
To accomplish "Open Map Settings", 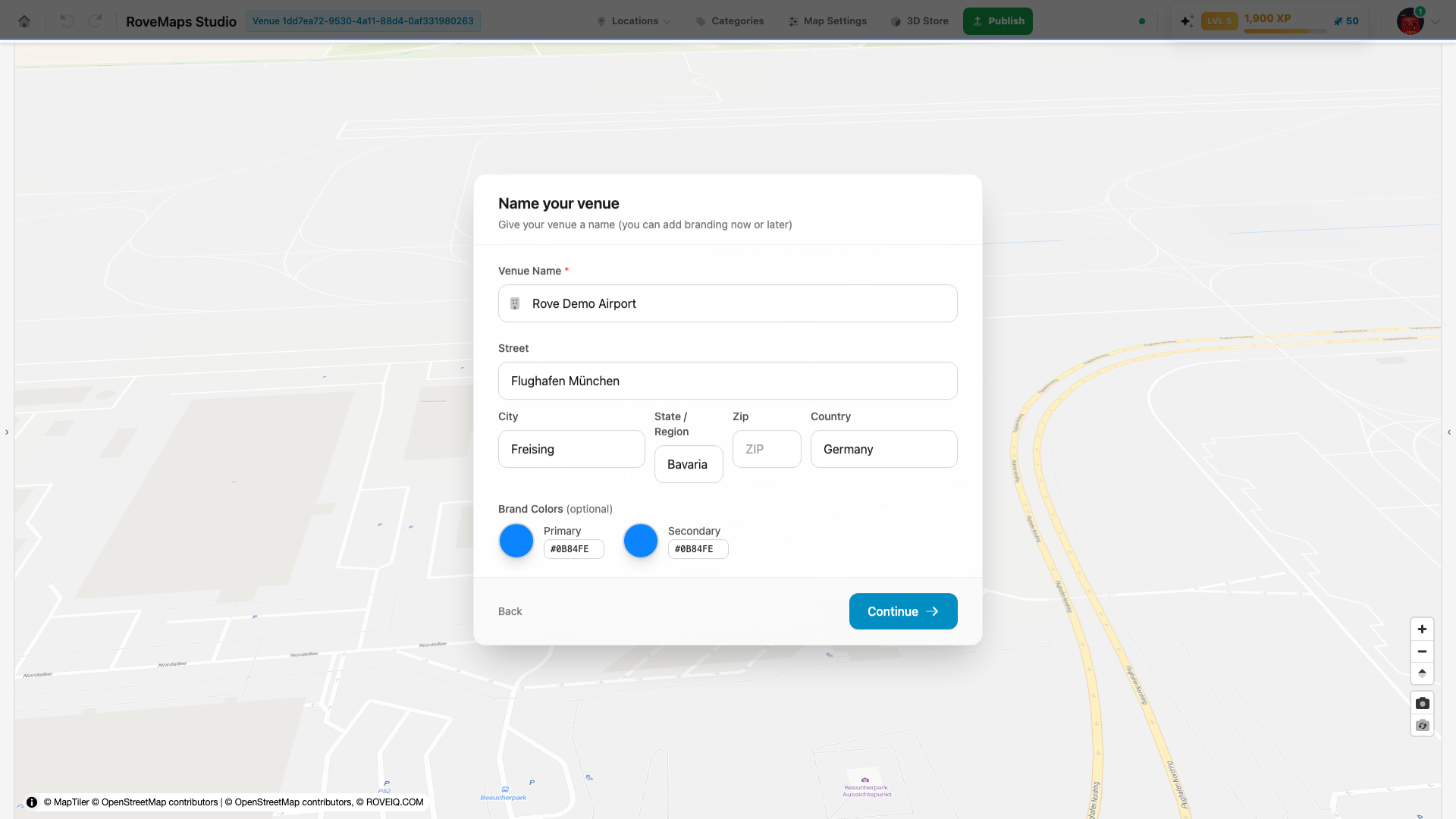I will (x=827, y=21).
